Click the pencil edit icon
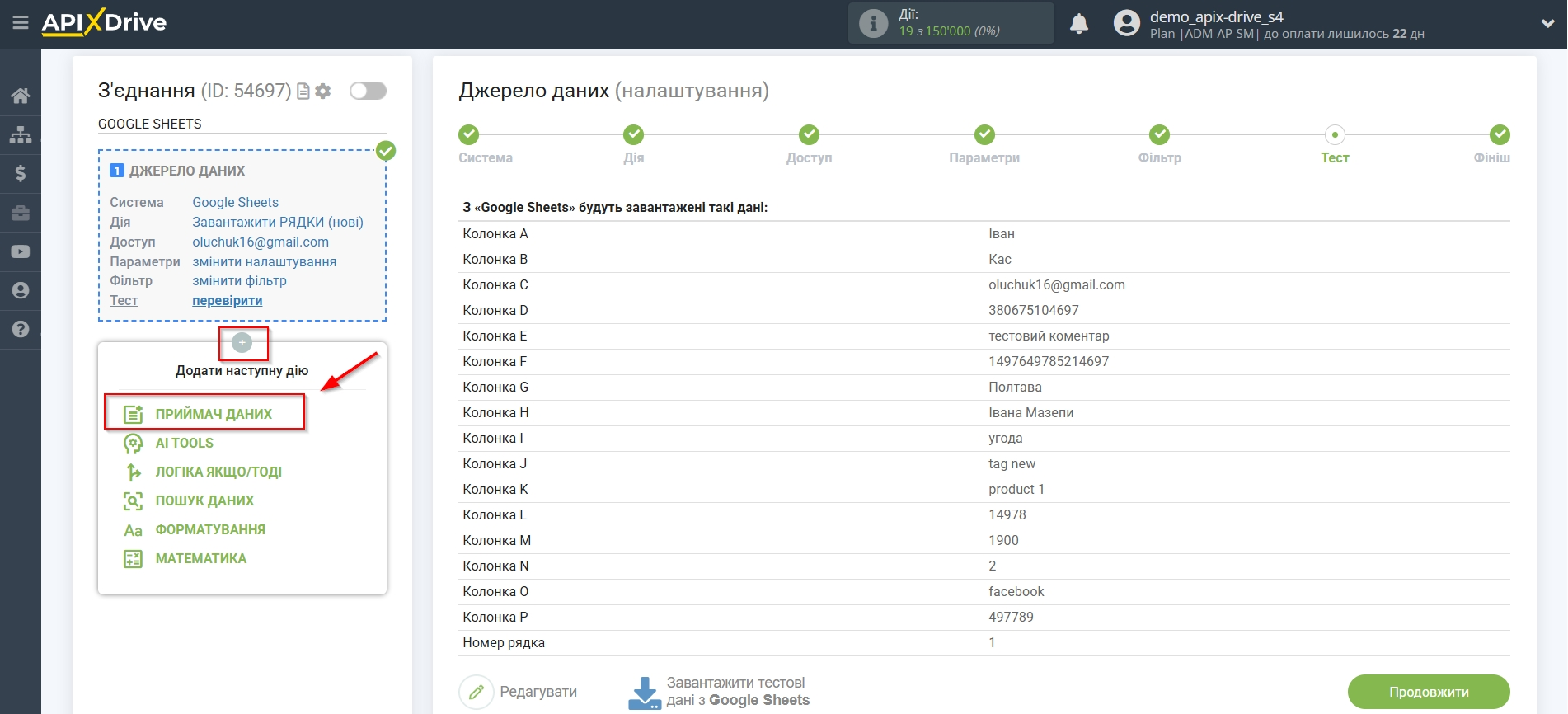The height and width of the screenshot is (714, 1568). [476, 692]
